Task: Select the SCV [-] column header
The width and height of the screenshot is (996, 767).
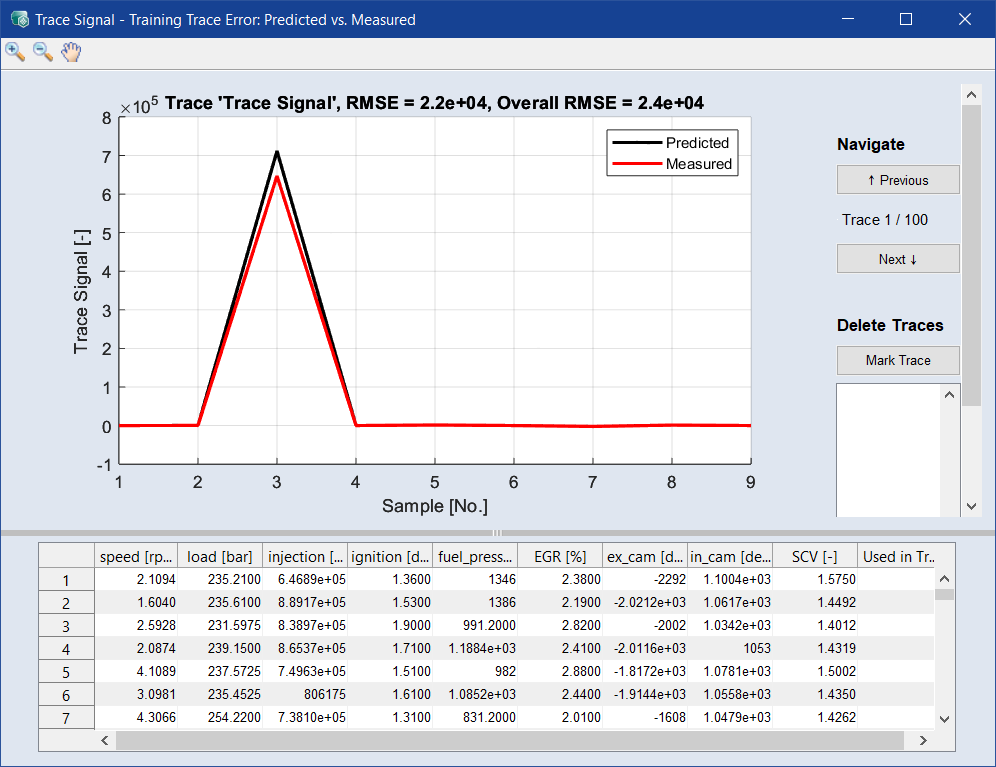Action: (815, 557)
